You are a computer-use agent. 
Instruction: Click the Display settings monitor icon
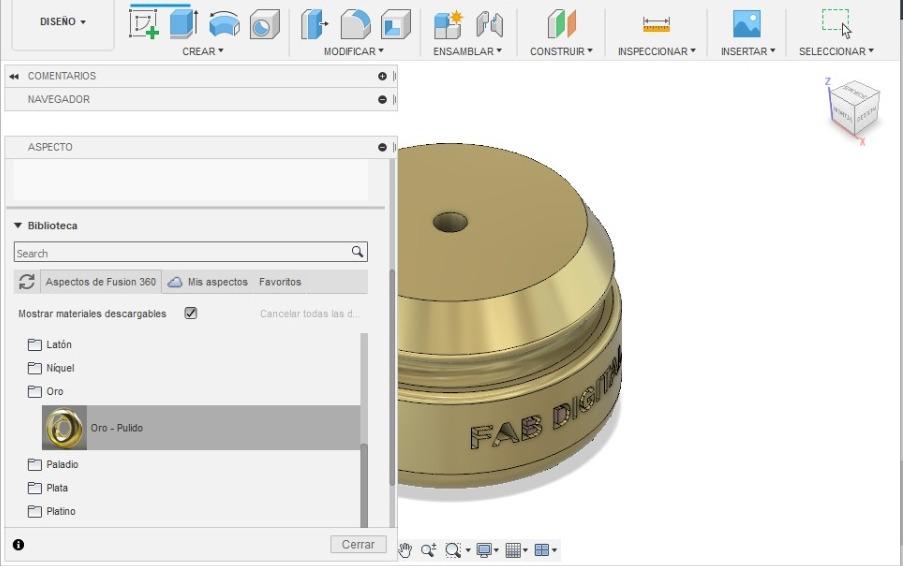484,550
